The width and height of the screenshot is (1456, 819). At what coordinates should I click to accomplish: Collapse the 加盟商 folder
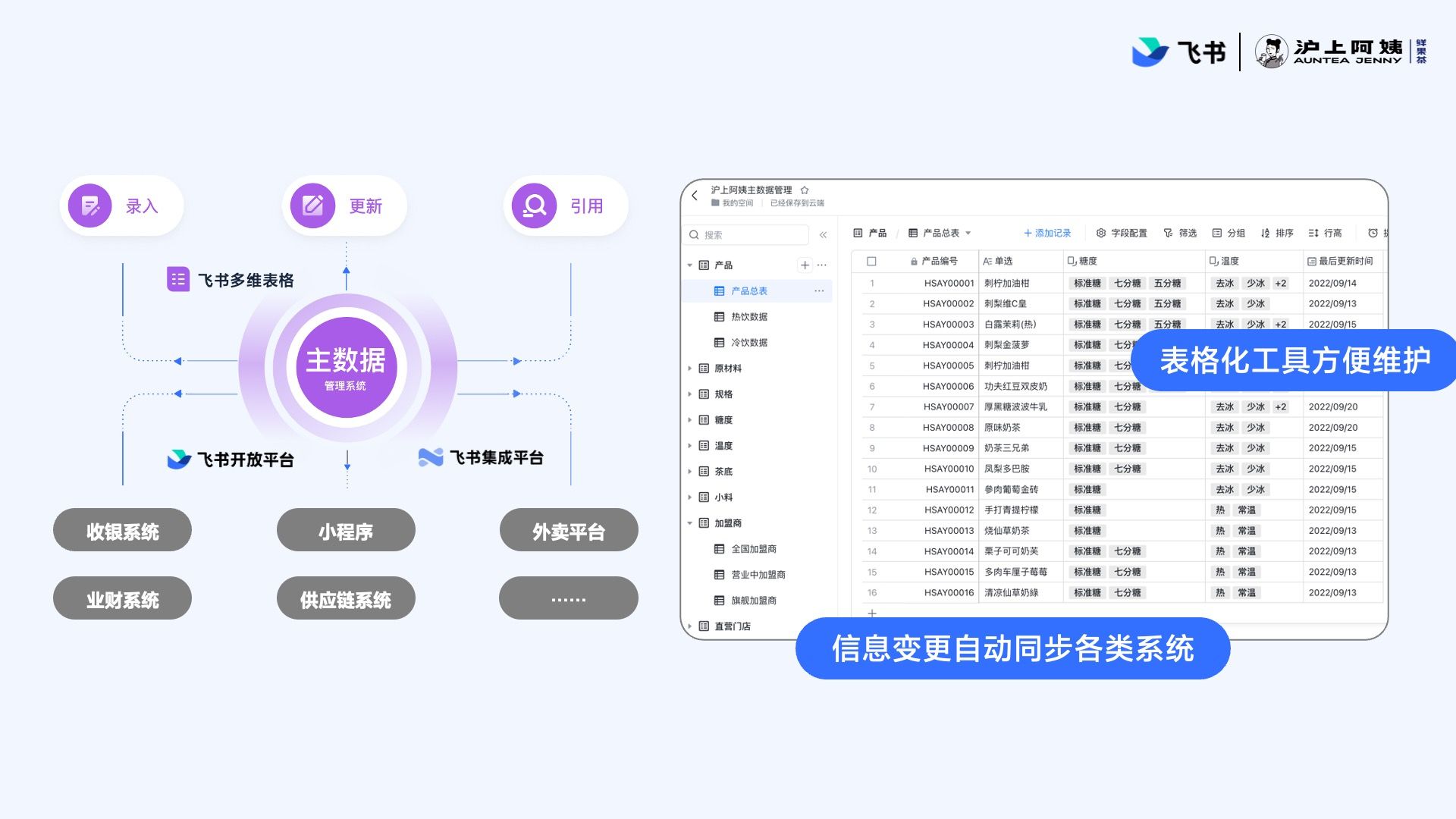point(689,523)
